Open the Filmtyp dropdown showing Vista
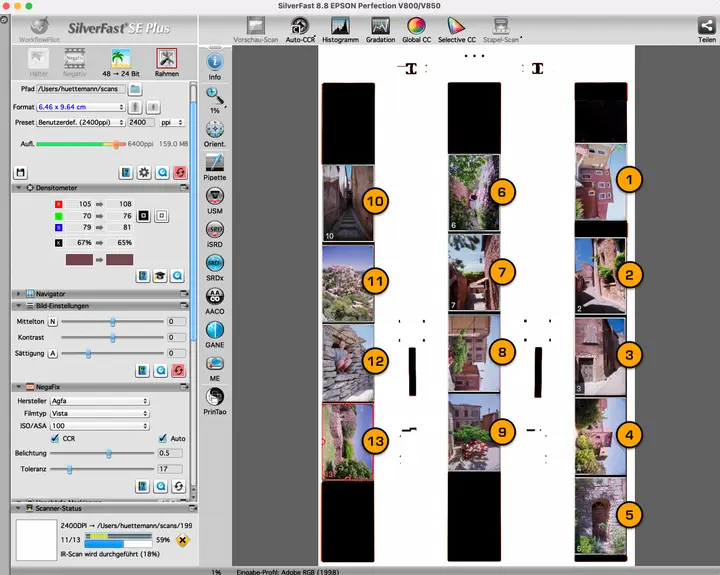This screenshot has width=720, height=575. 100,412
